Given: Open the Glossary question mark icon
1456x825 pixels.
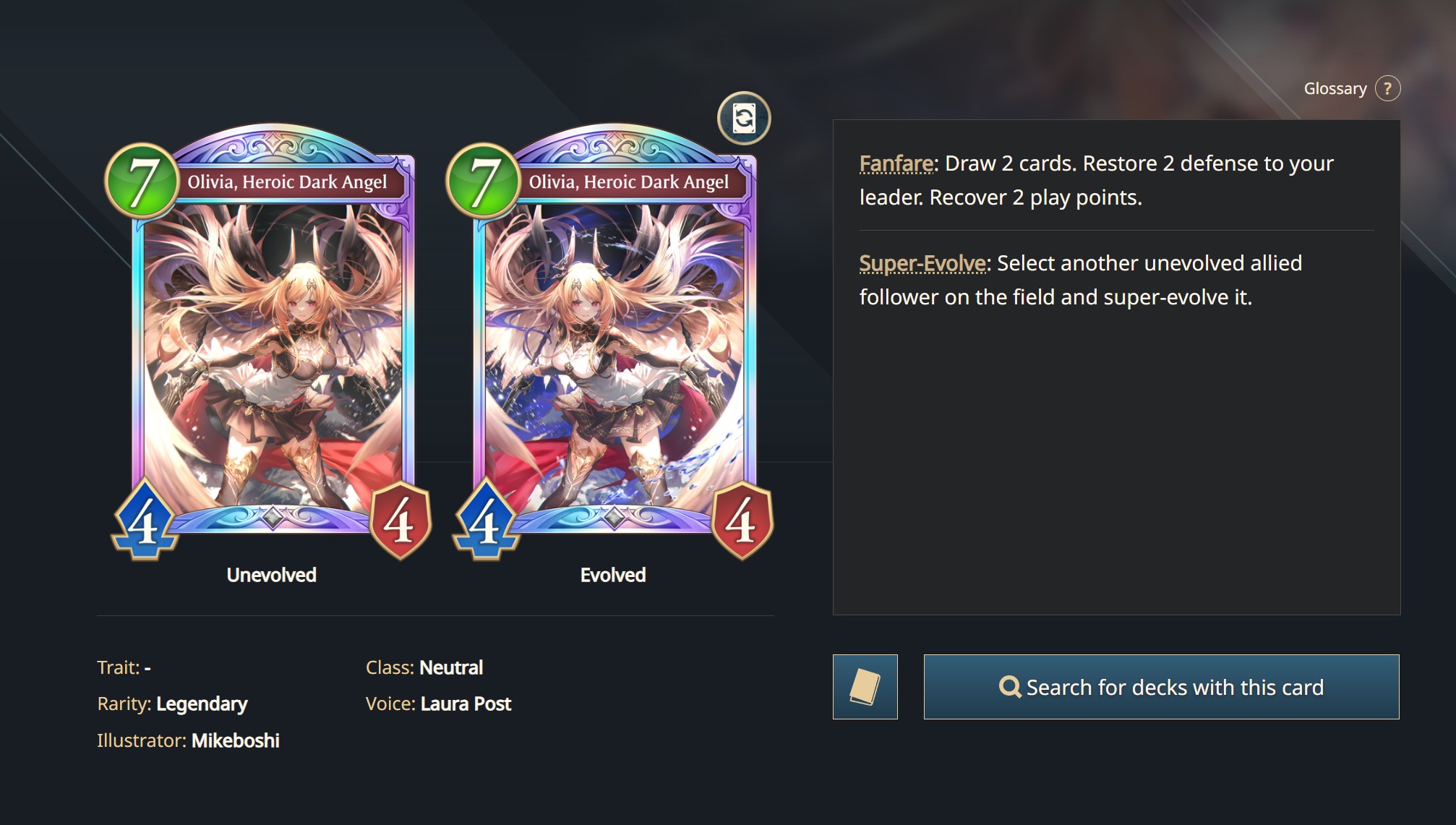Looking at the screenshot, I should [1387, 88].
